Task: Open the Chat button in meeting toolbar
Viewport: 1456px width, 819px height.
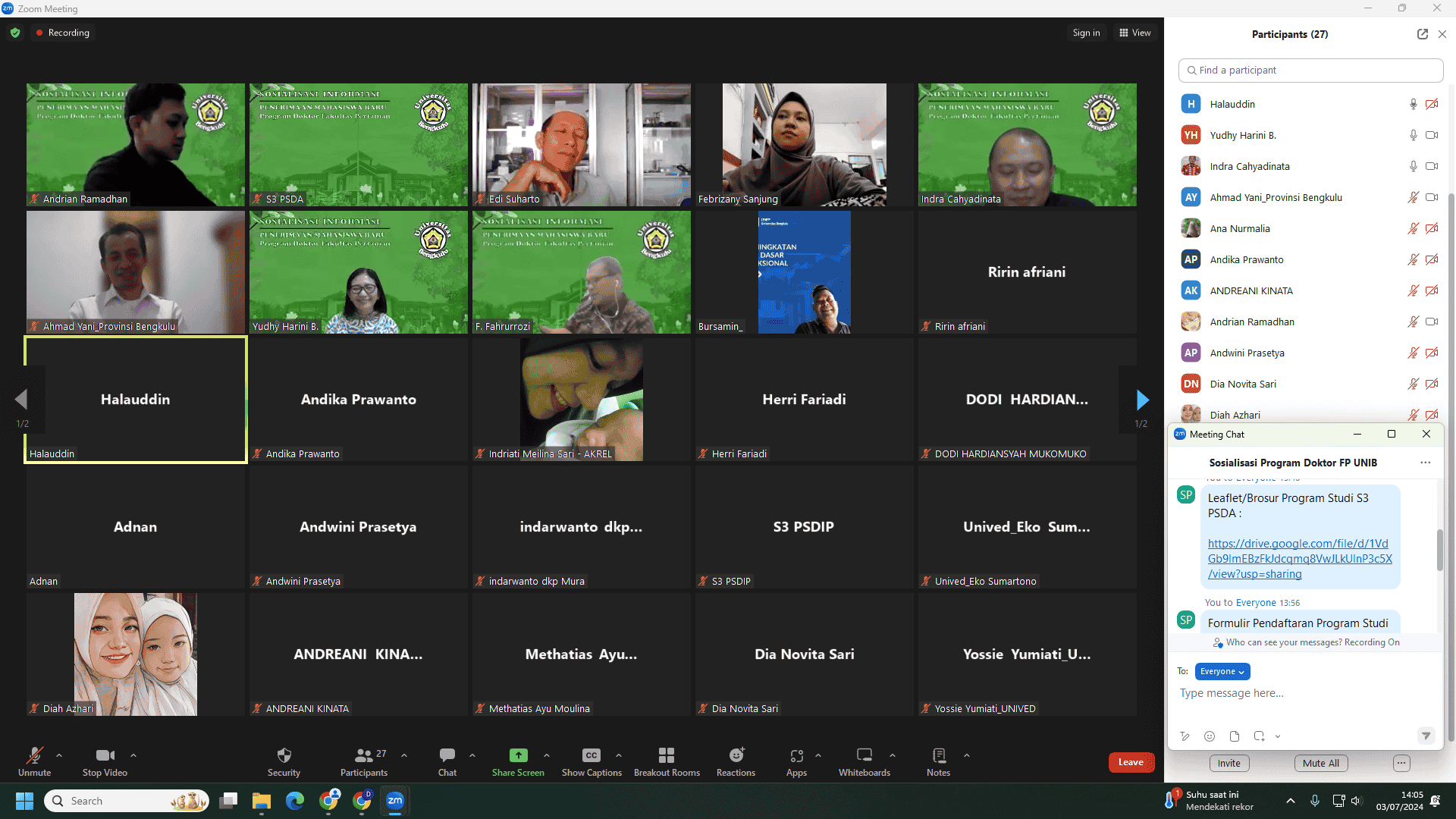Action: [x=447, y=761]
